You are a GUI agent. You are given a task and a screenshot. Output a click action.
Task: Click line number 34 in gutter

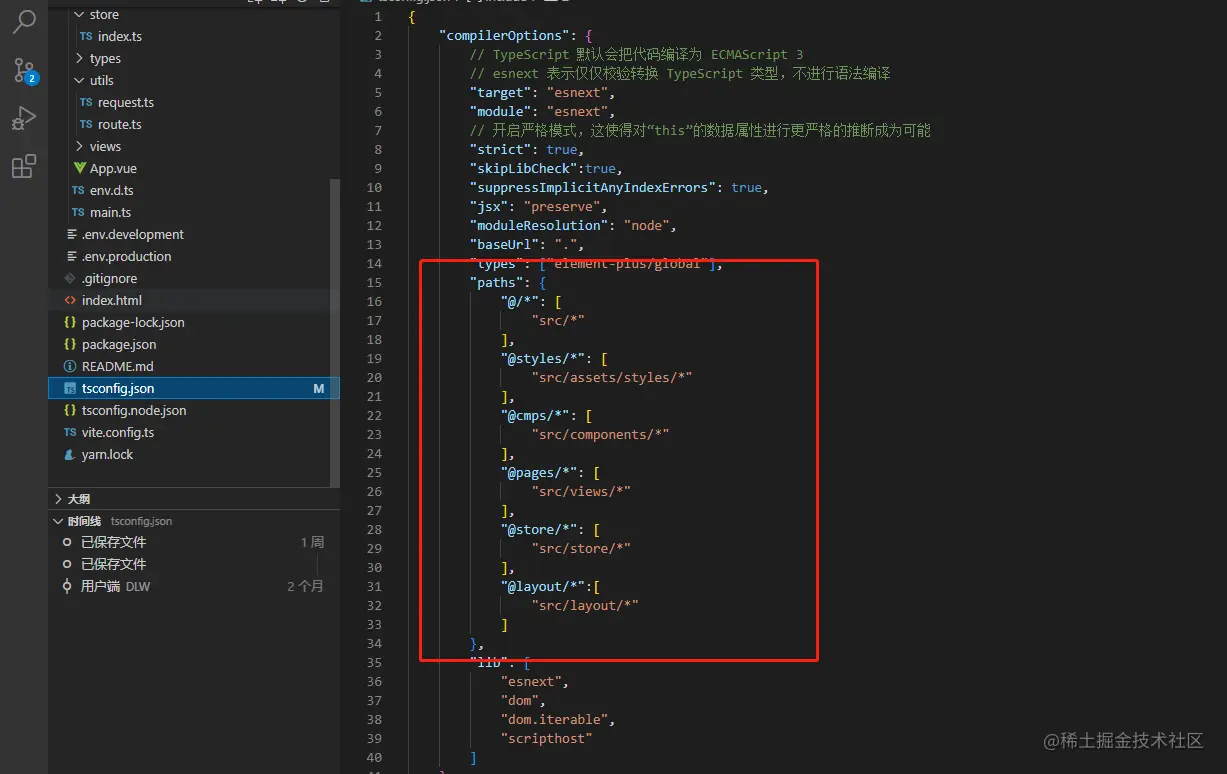tap(374, 643)
